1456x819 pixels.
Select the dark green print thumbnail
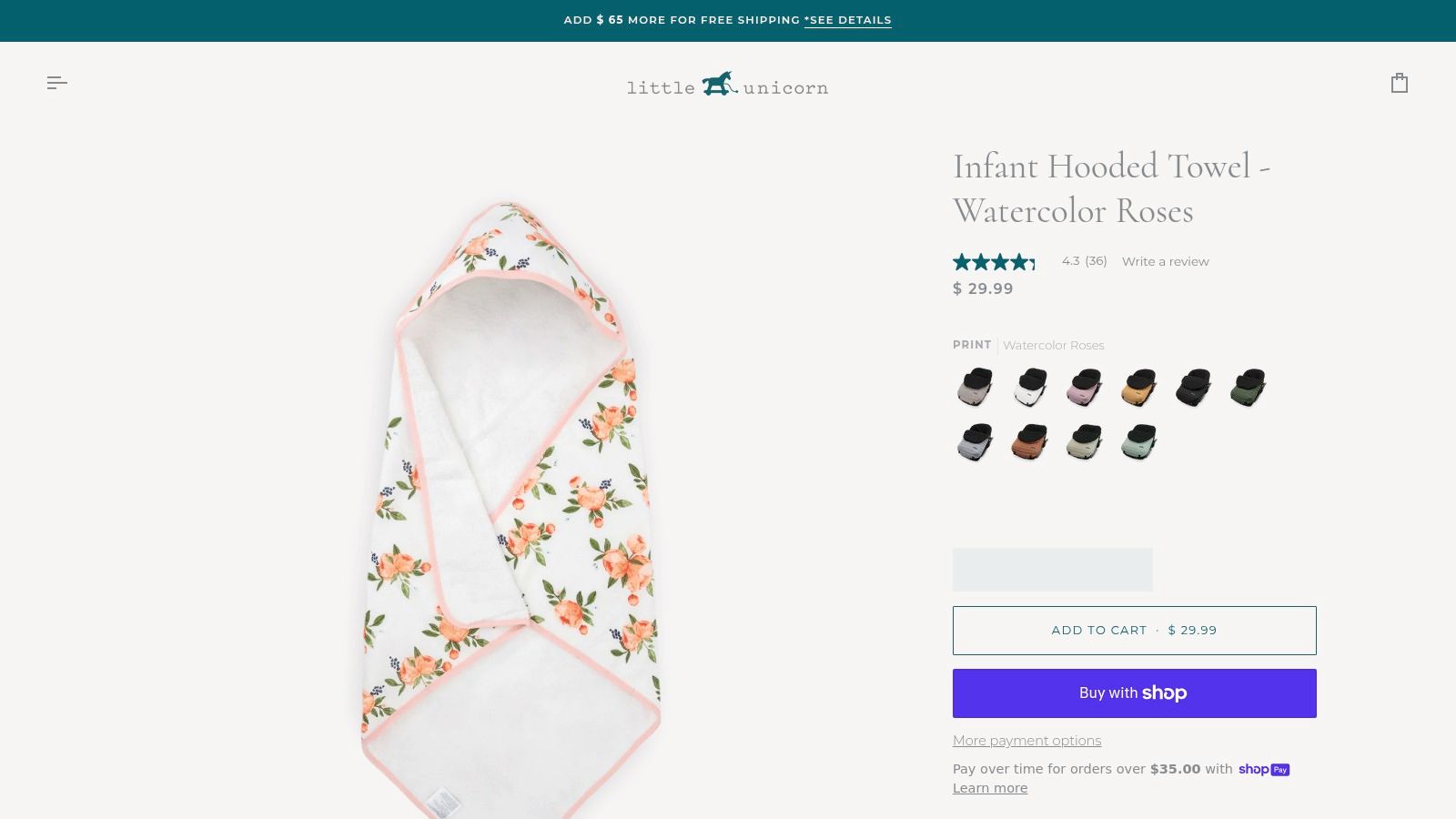1247,387
